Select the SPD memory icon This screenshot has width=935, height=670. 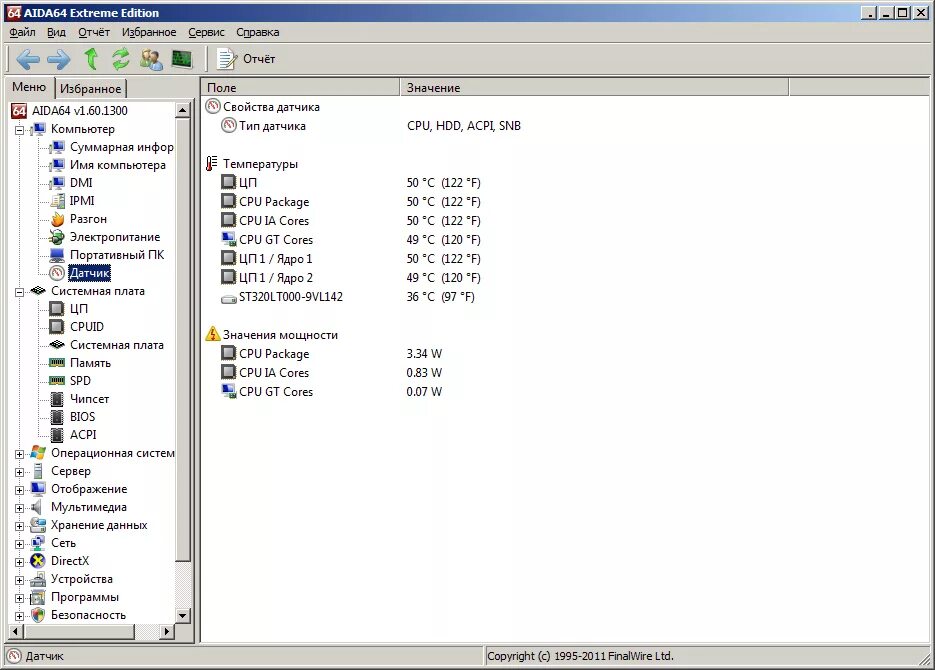point(57,381)
